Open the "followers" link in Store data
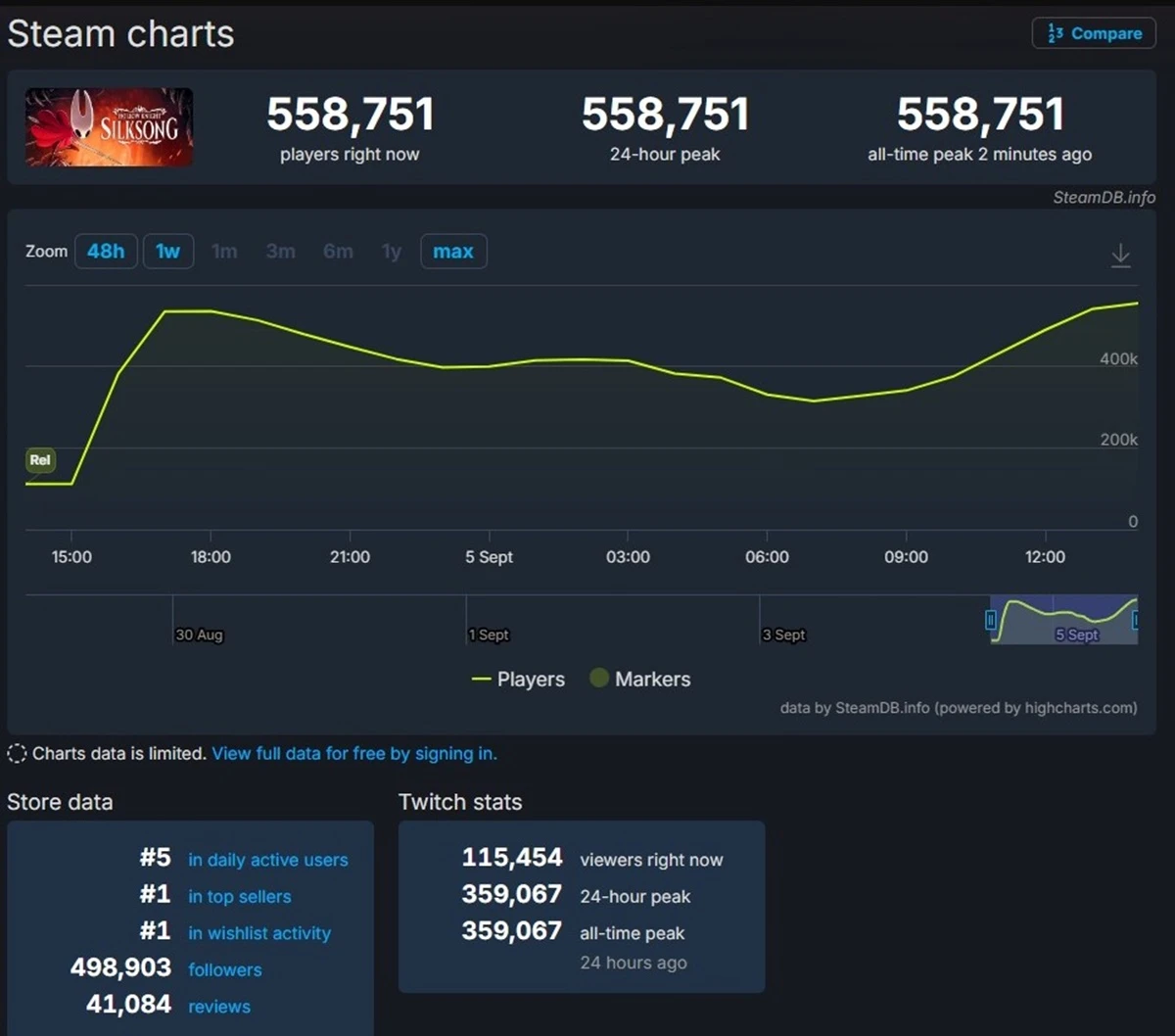Screen dimensions: 1175x1036 point(224,969)
